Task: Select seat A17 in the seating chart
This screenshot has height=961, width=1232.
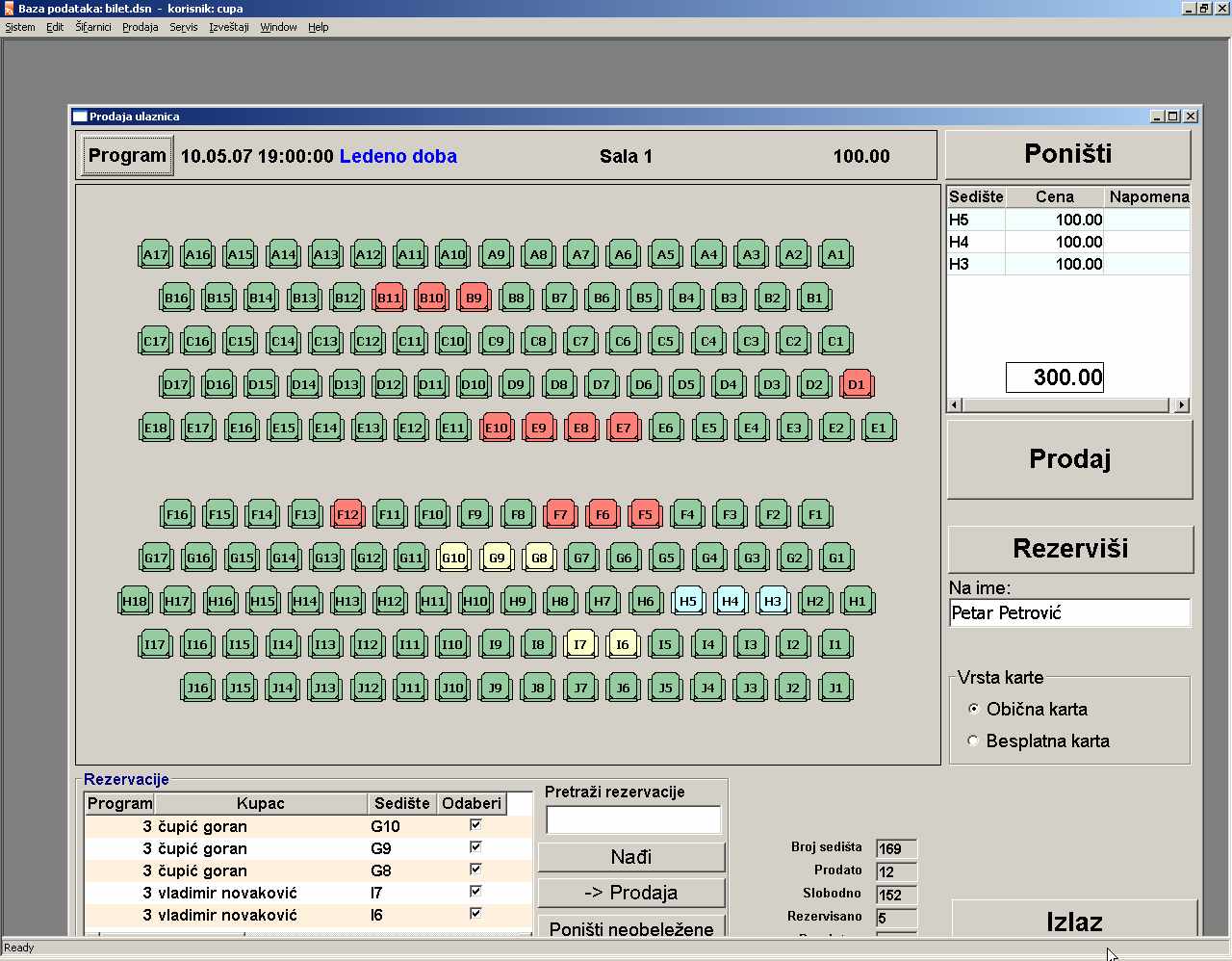Action: point(155,255)
